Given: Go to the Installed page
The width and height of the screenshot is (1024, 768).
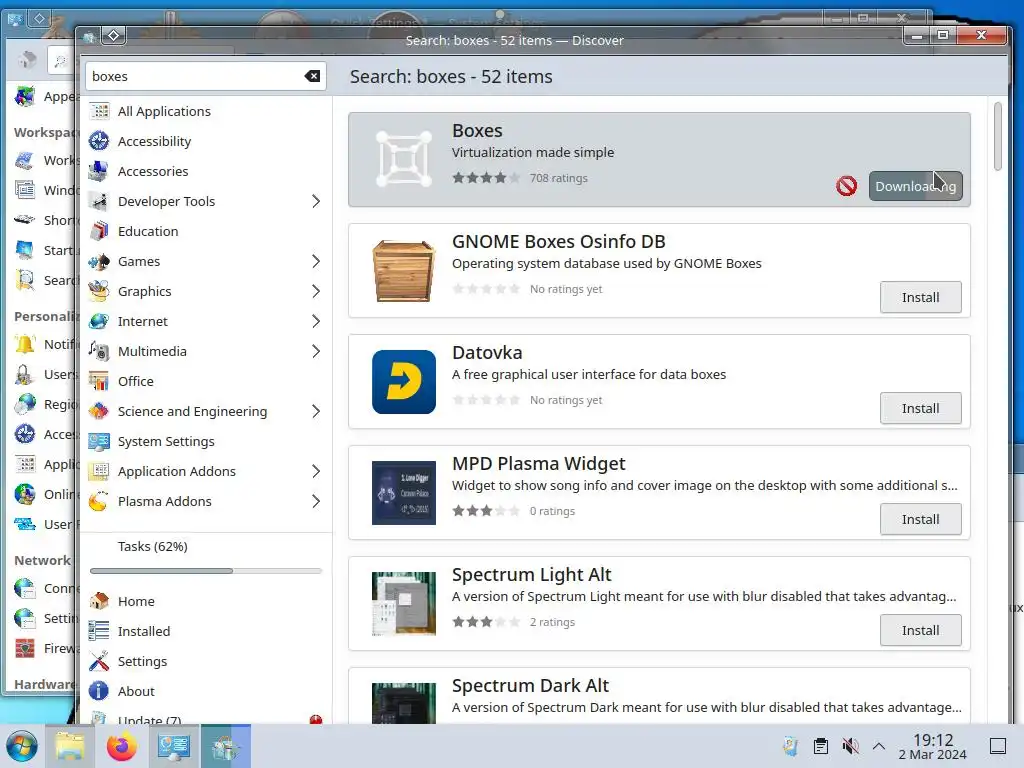Looking at the screenshot, I should (206, 632).
